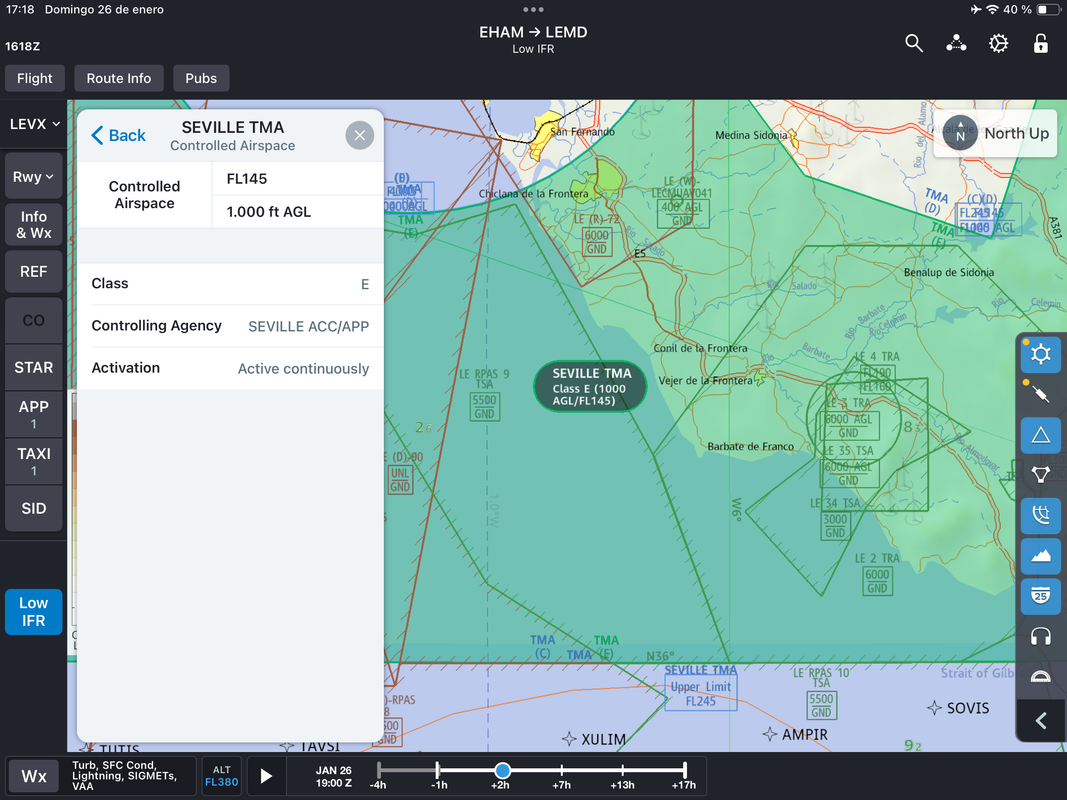Tap the LE (R)-72 restricted area label
This screenshot has height=800, width=1067.
click(597, 235)
